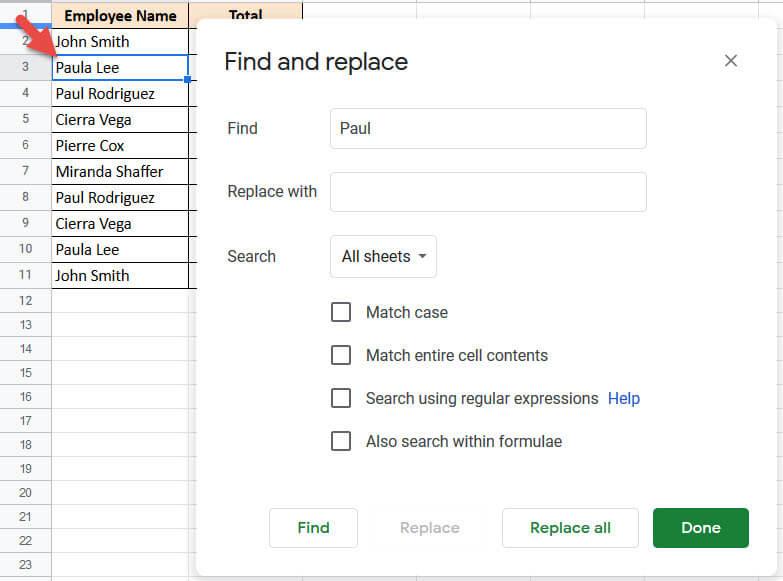Select row 11 via its row header
783x581 pixels.
point(25,275)
